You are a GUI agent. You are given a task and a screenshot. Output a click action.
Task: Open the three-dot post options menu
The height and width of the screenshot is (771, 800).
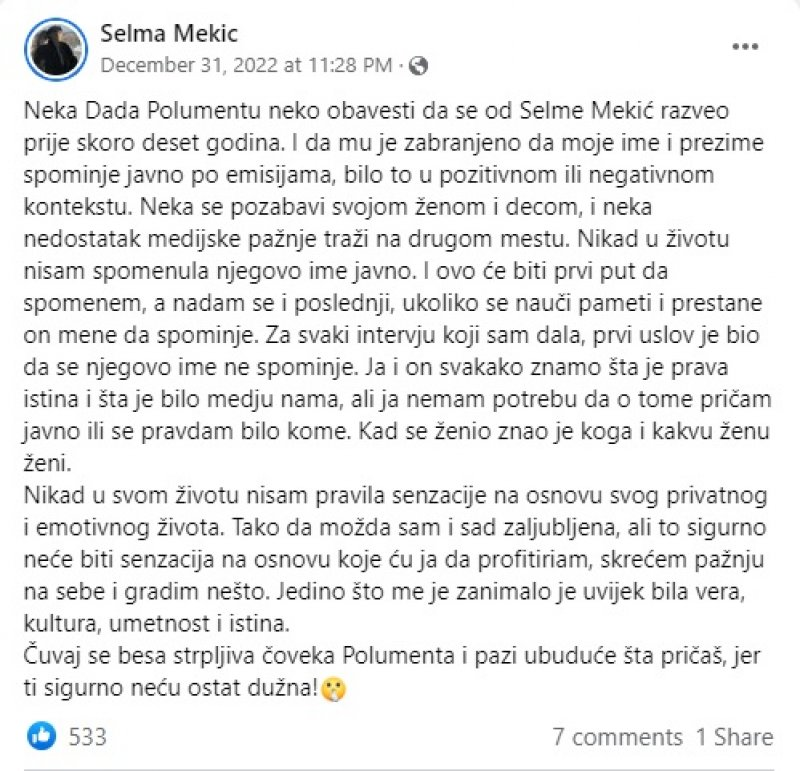click(746, 47)
